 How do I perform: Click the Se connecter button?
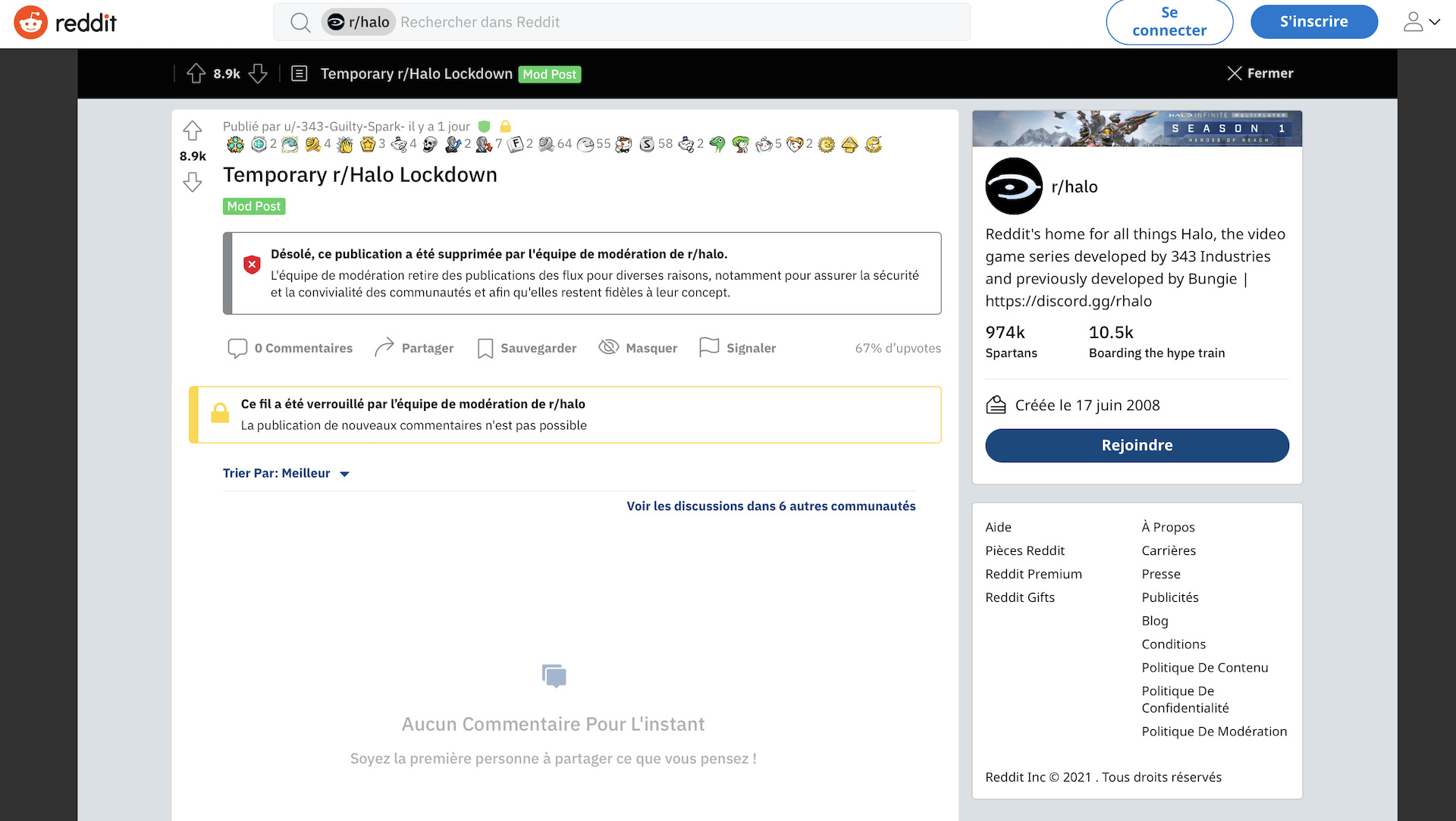pos(1169,22)
